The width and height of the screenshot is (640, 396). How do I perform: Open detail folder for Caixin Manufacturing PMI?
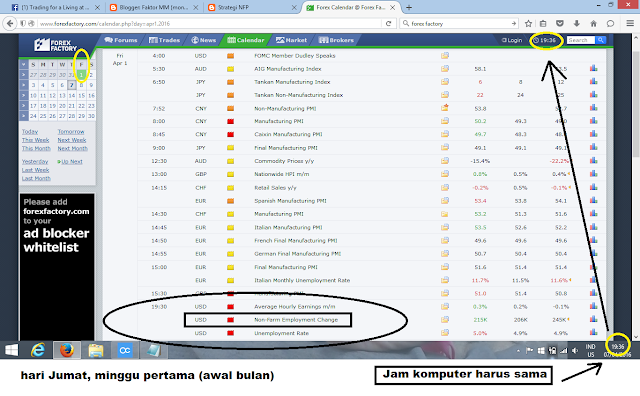coord(445,134)
